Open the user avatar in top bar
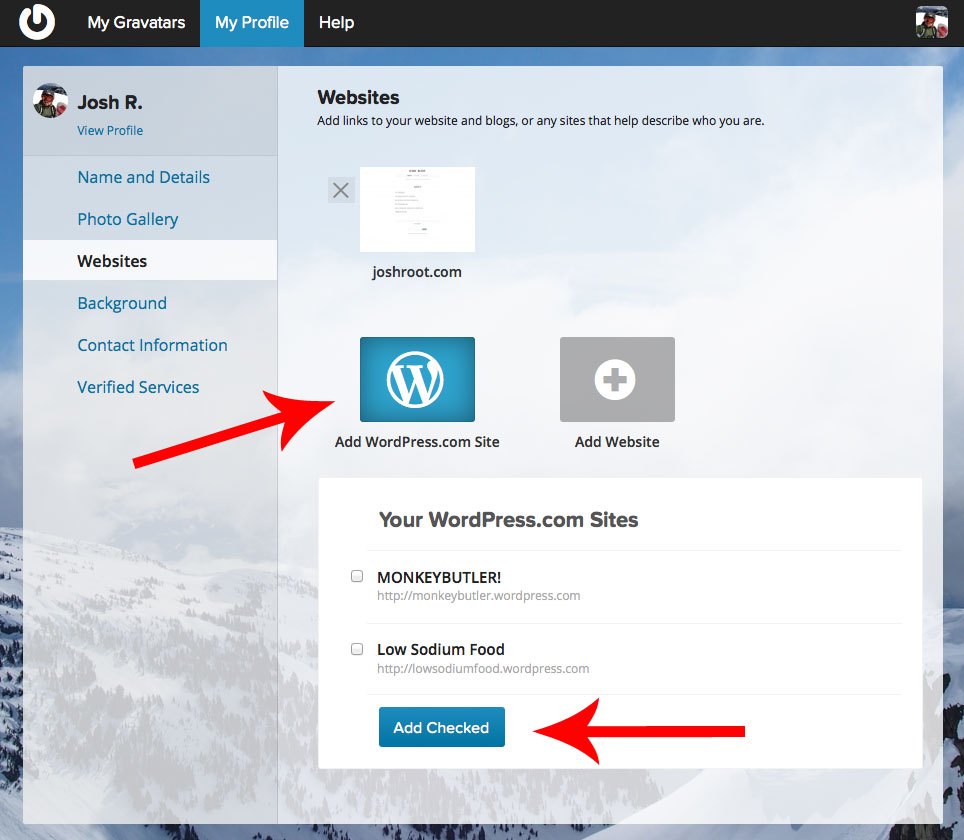Screen dimensions: 964x840 931,22
